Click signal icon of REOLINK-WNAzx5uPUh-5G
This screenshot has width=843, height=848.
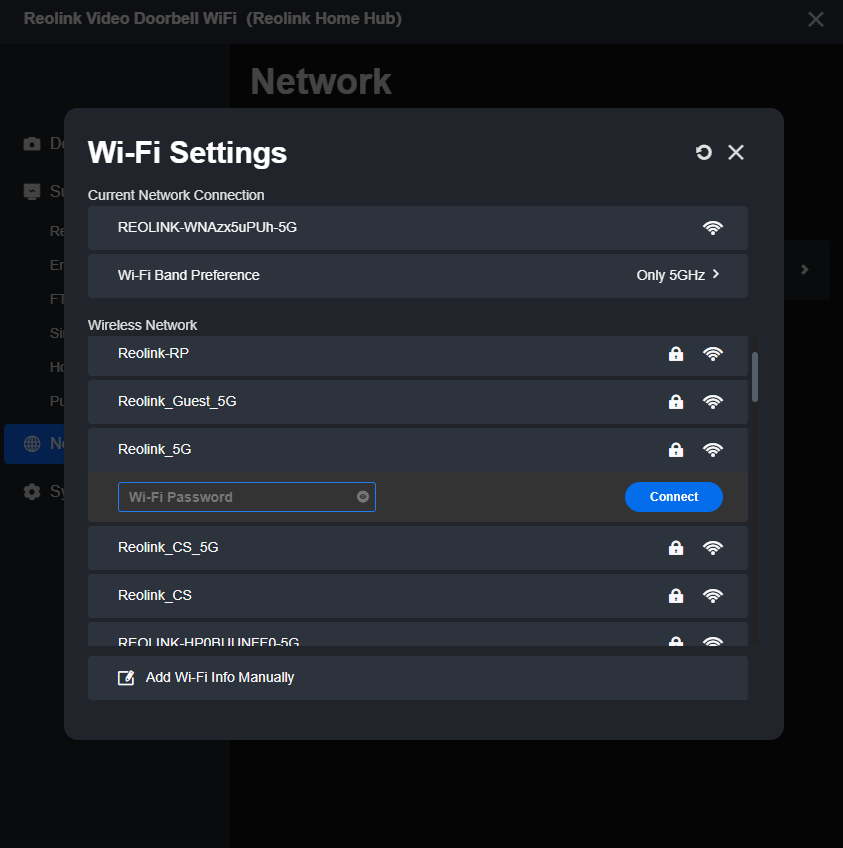tap(713, 228)
